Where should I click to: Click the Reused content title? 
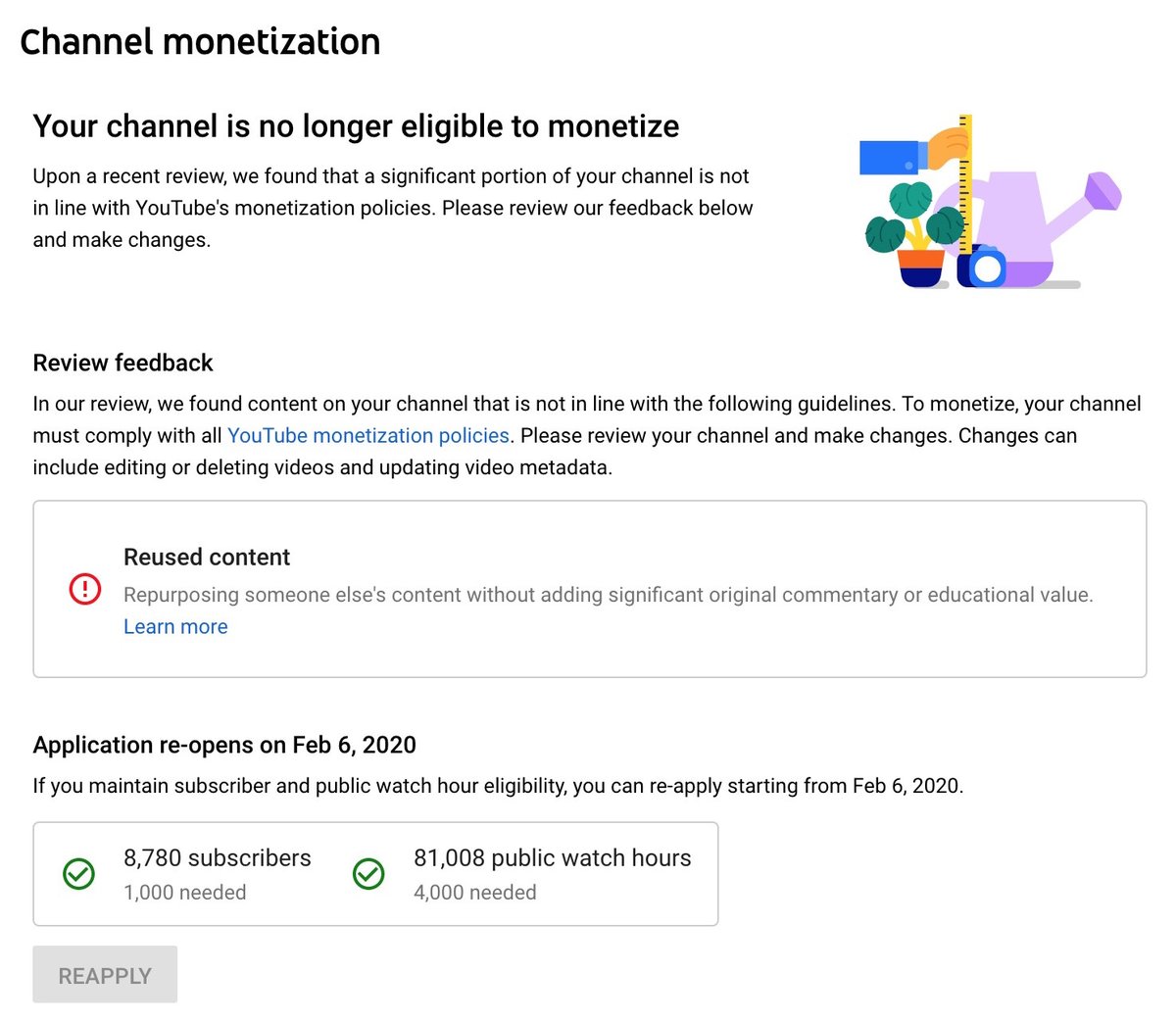(x=207, y=557)
